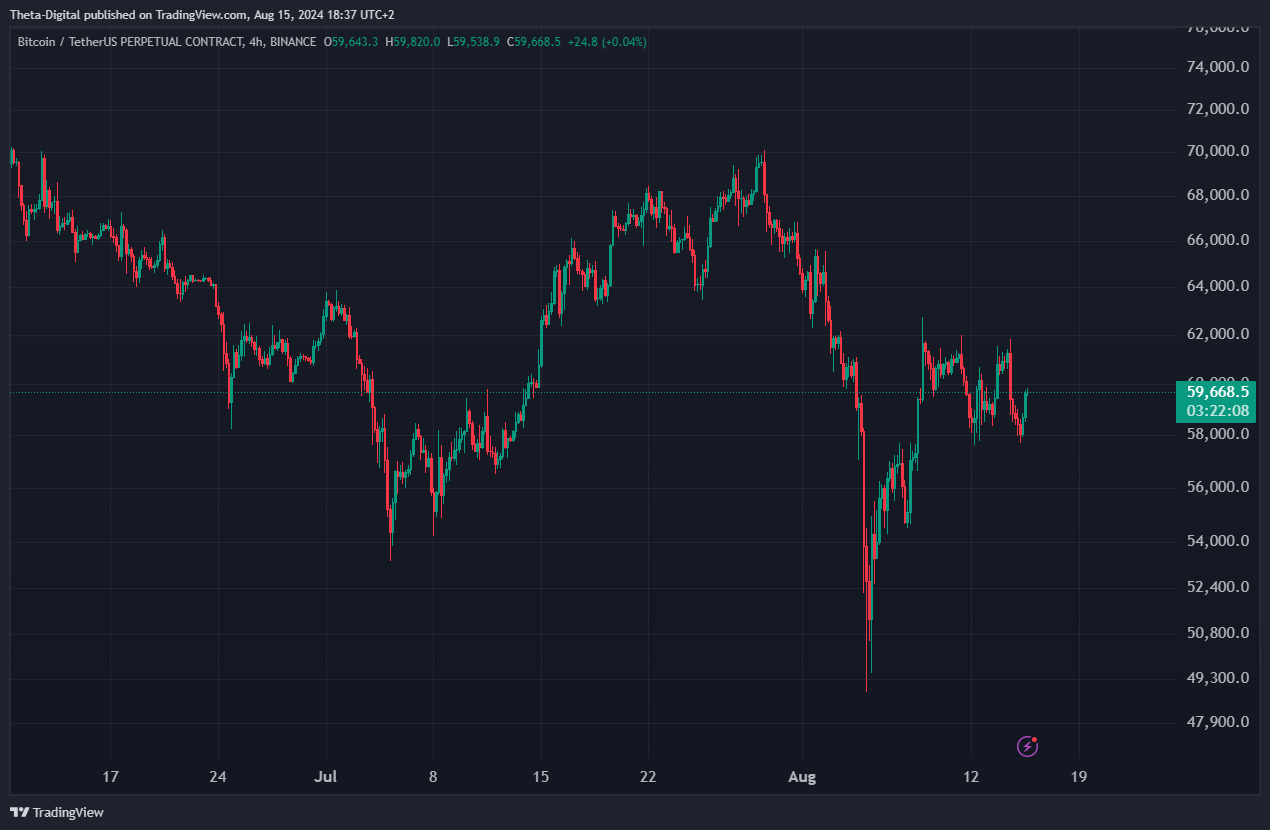Image resolution: width=1270 pixels, height=830 pixels.
Task: Click the date label 15 on time axis
Action: [x=540, y=776]
